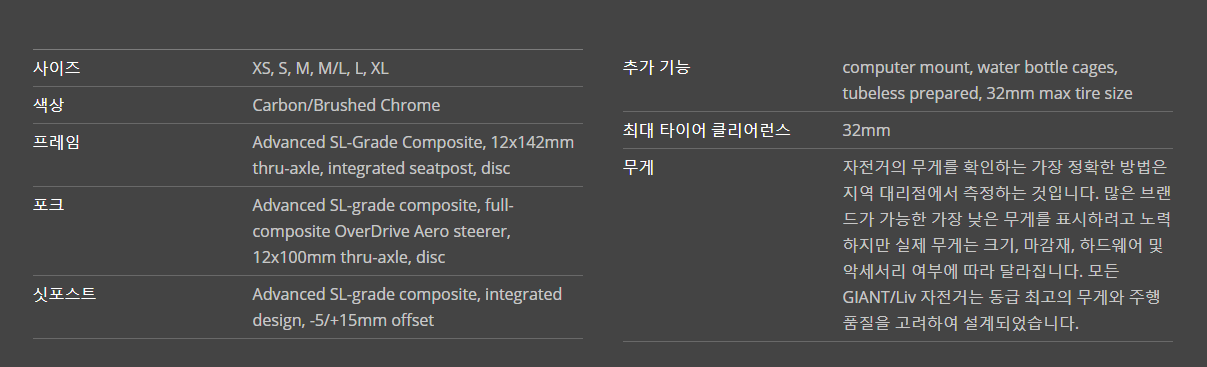Select the Korean weight disclaimer paragraph

click(1006, 245)
